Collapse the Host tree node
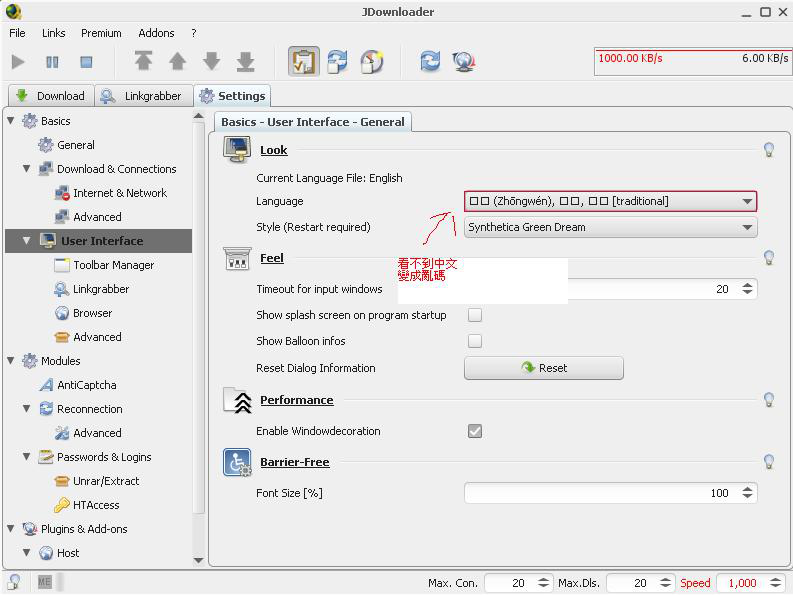This screenshot has height=596, width=793. pos(26,552)
